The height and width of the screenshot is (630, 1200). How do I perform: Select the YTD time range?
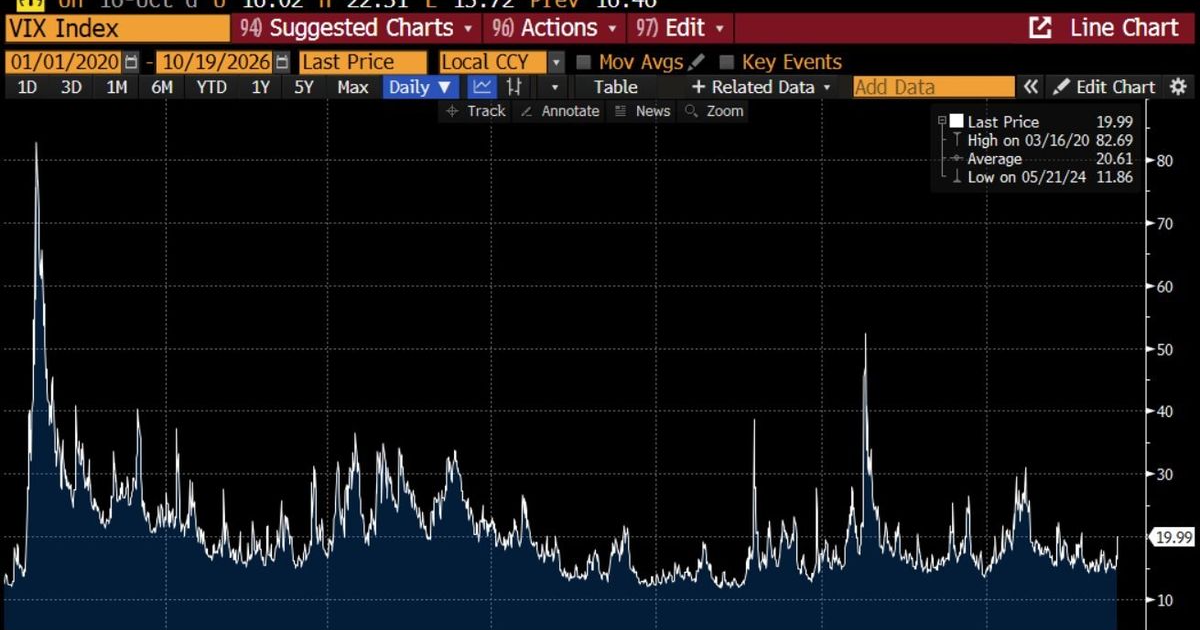[x=211, y=87]
